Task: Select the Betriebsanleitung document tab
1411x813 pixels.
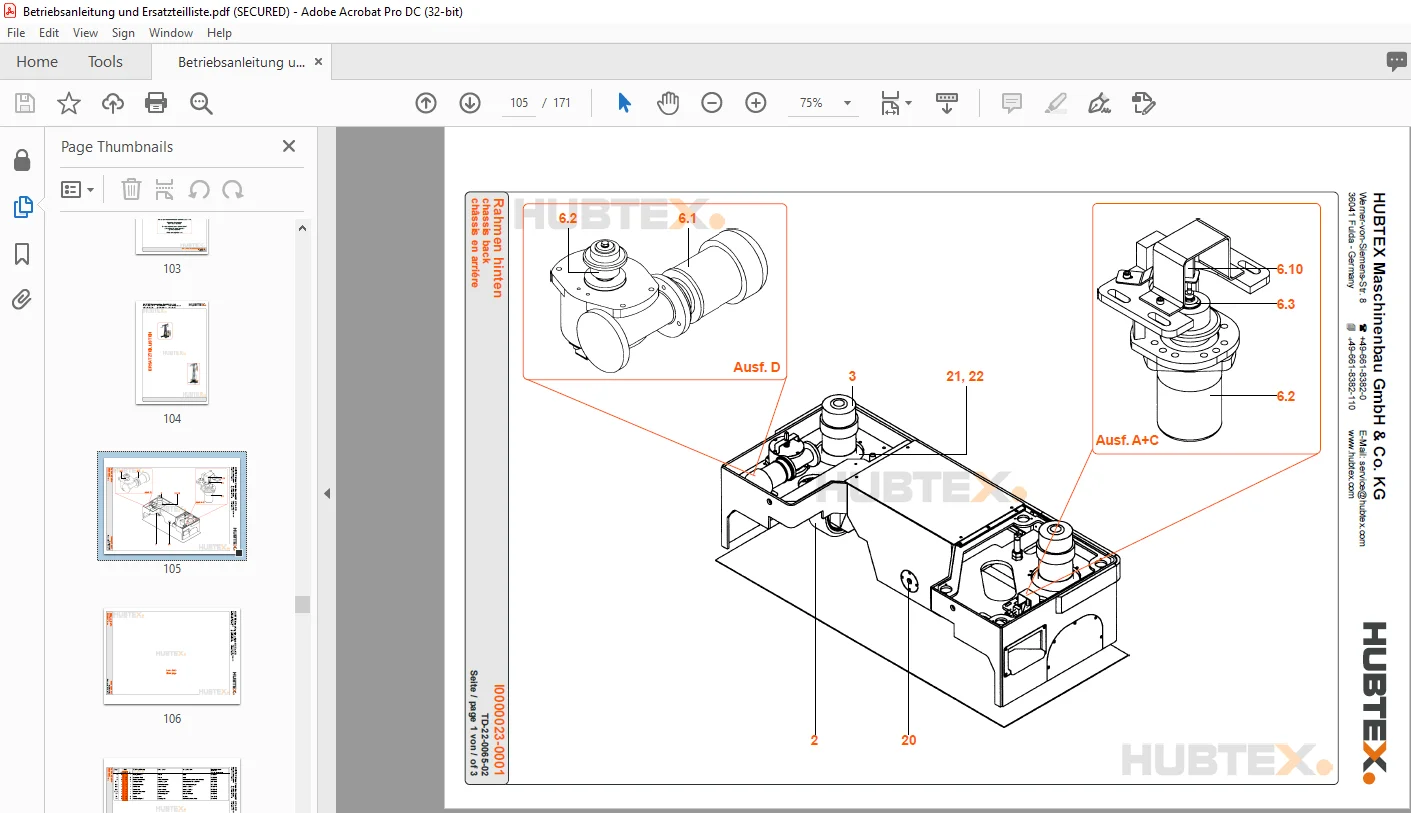Action: click(241, 62)
